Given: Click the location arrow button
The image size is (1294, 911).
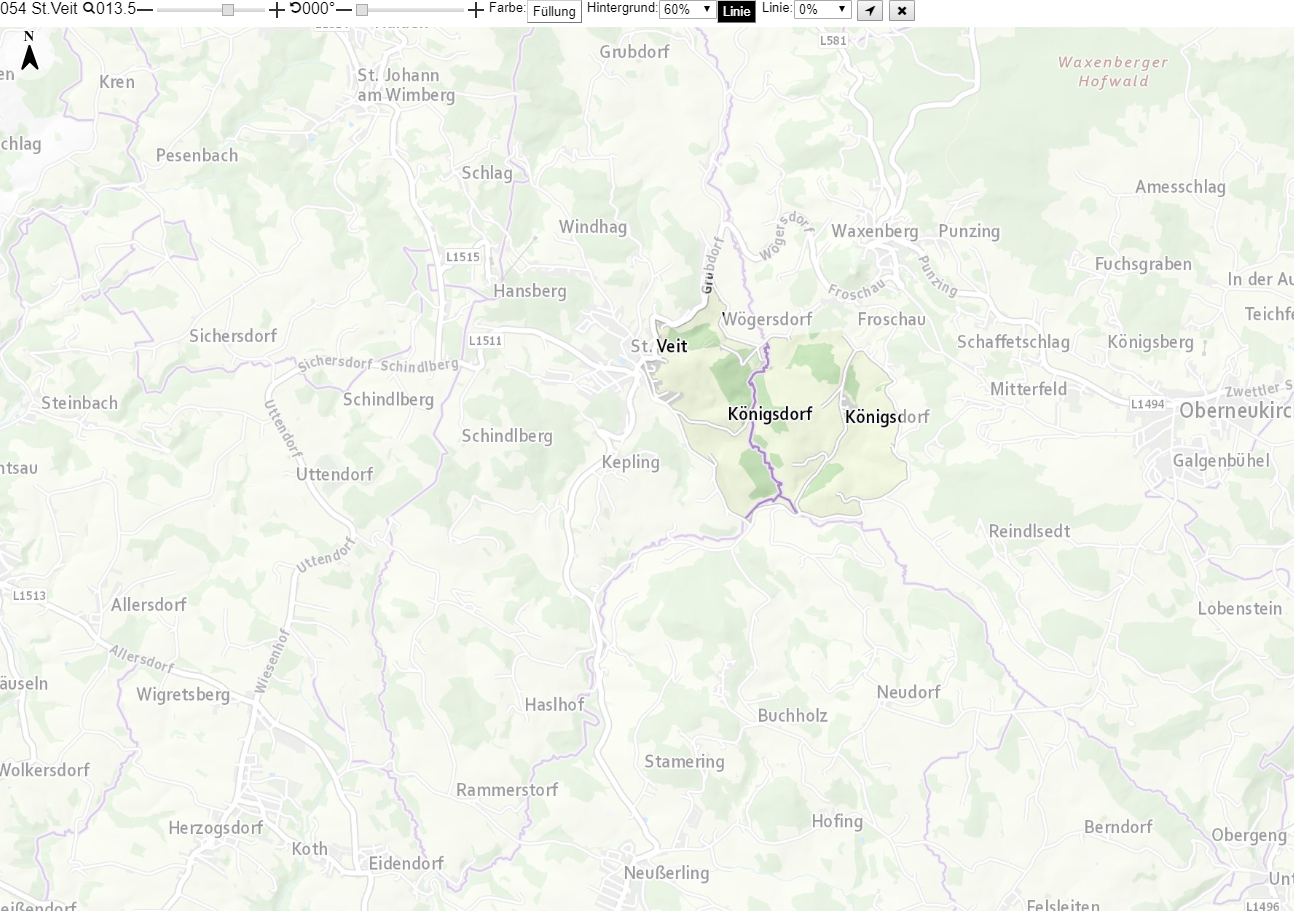Looking at the screenshot, I should coord(870,11).
